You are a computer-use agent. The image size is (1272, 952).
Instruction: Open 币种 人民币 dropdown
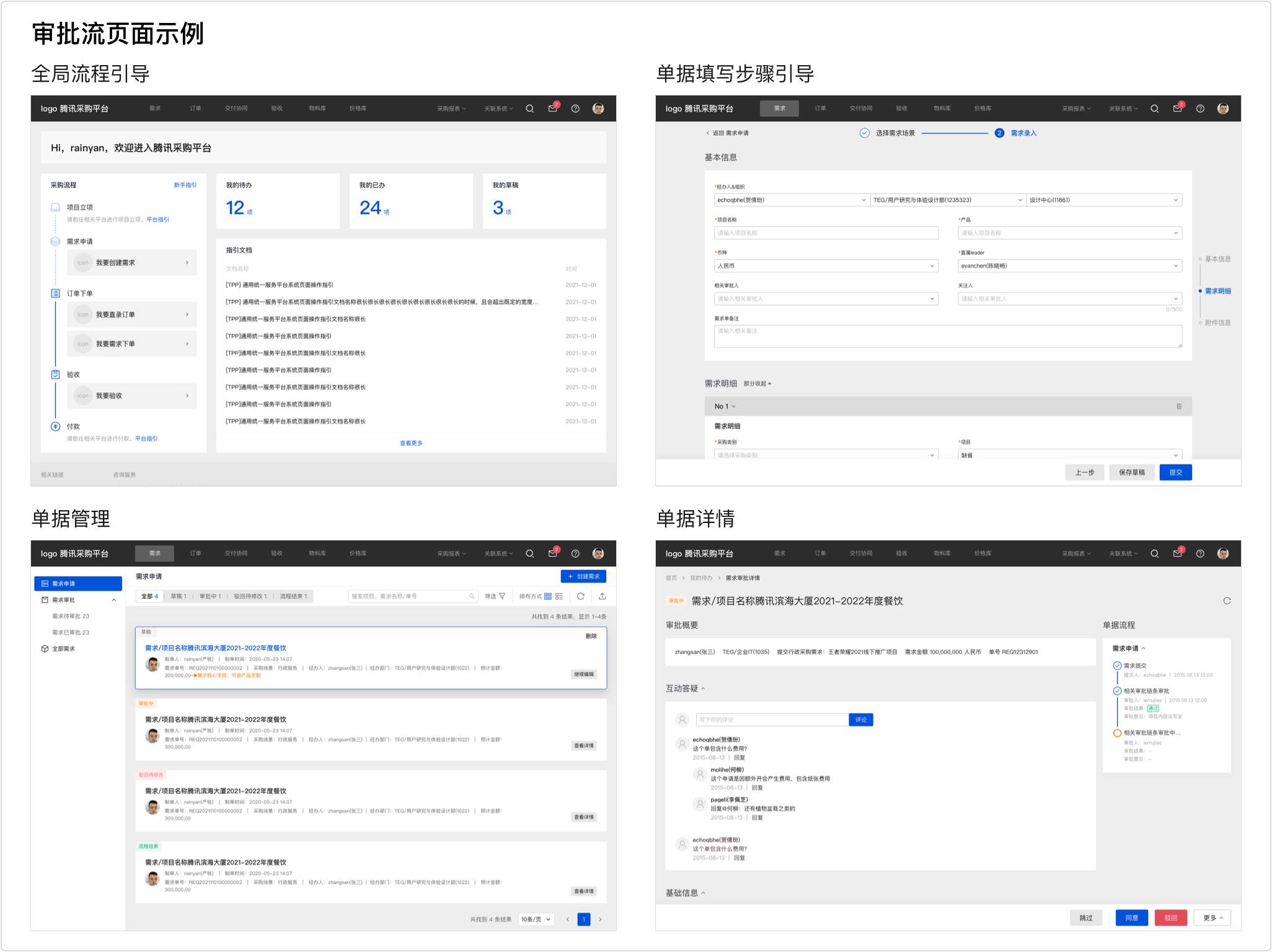coord(826,266)
